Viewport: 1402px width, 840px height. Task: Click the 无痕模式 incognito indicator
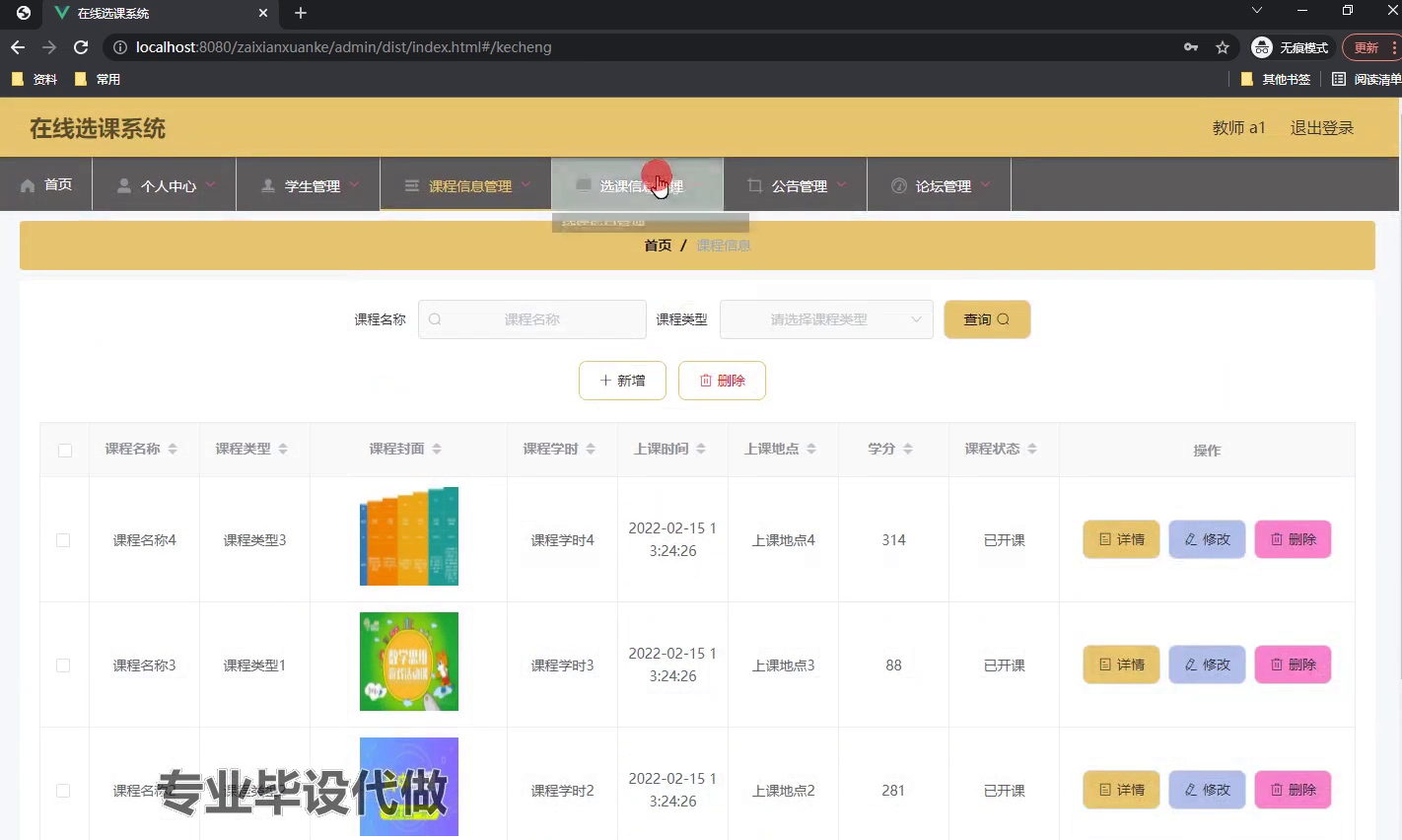coord(1290,47)
